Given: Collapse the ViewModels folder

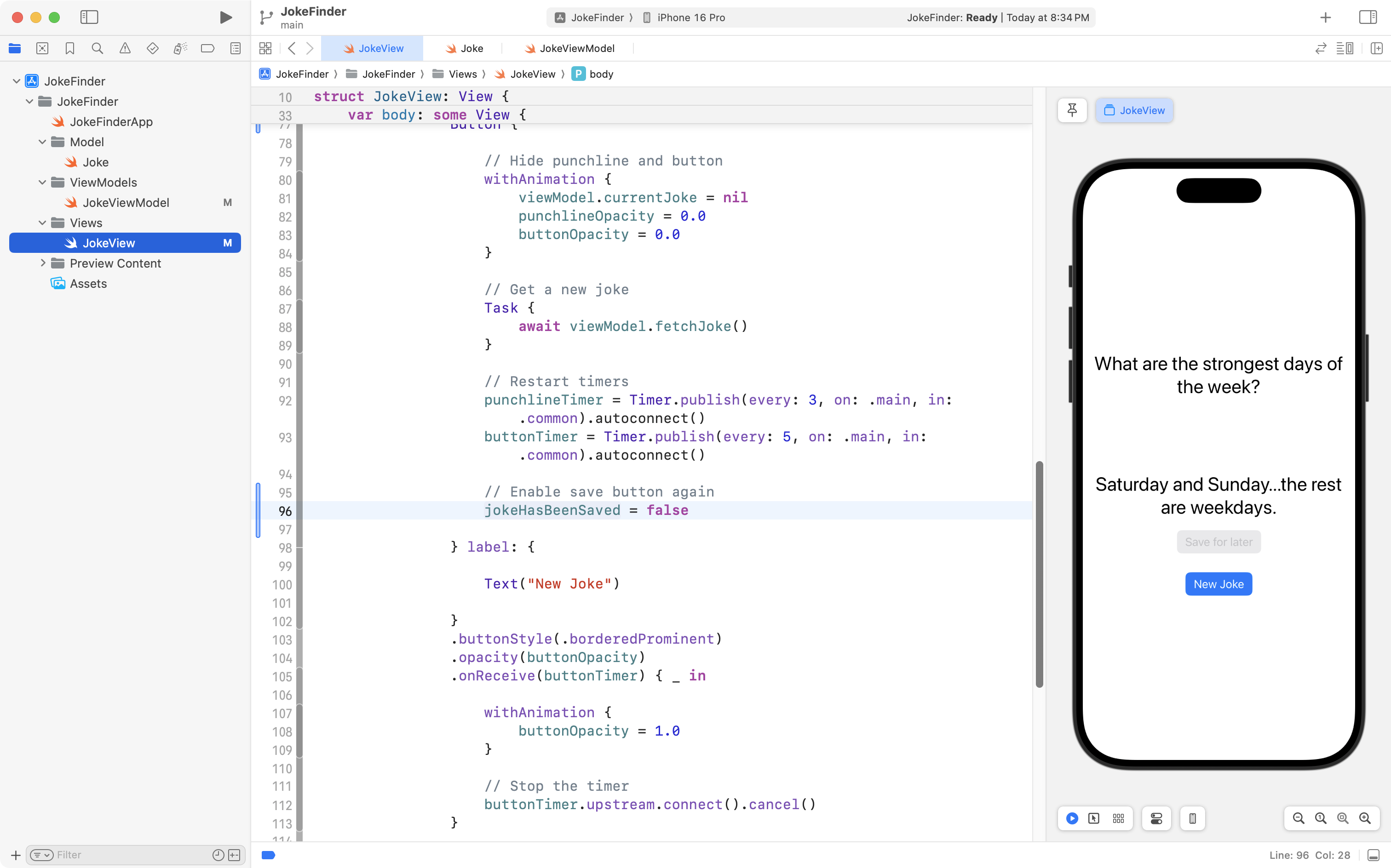Looking at the screenshot, I should coord(42,183).
